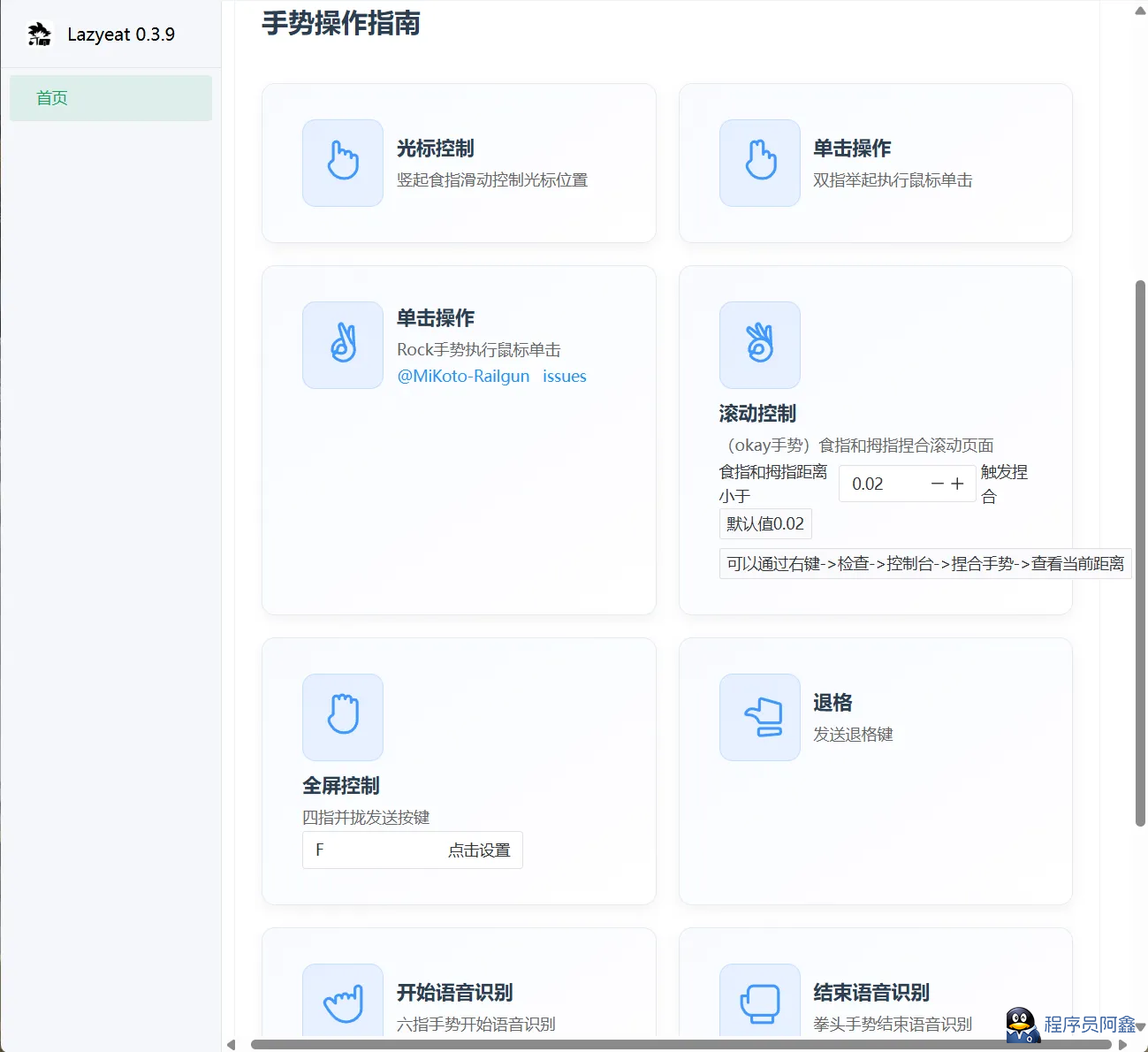Click the Lazyeat app logo icon
The width and height of the screenshot is (1148, 1052).
(39, 34)
